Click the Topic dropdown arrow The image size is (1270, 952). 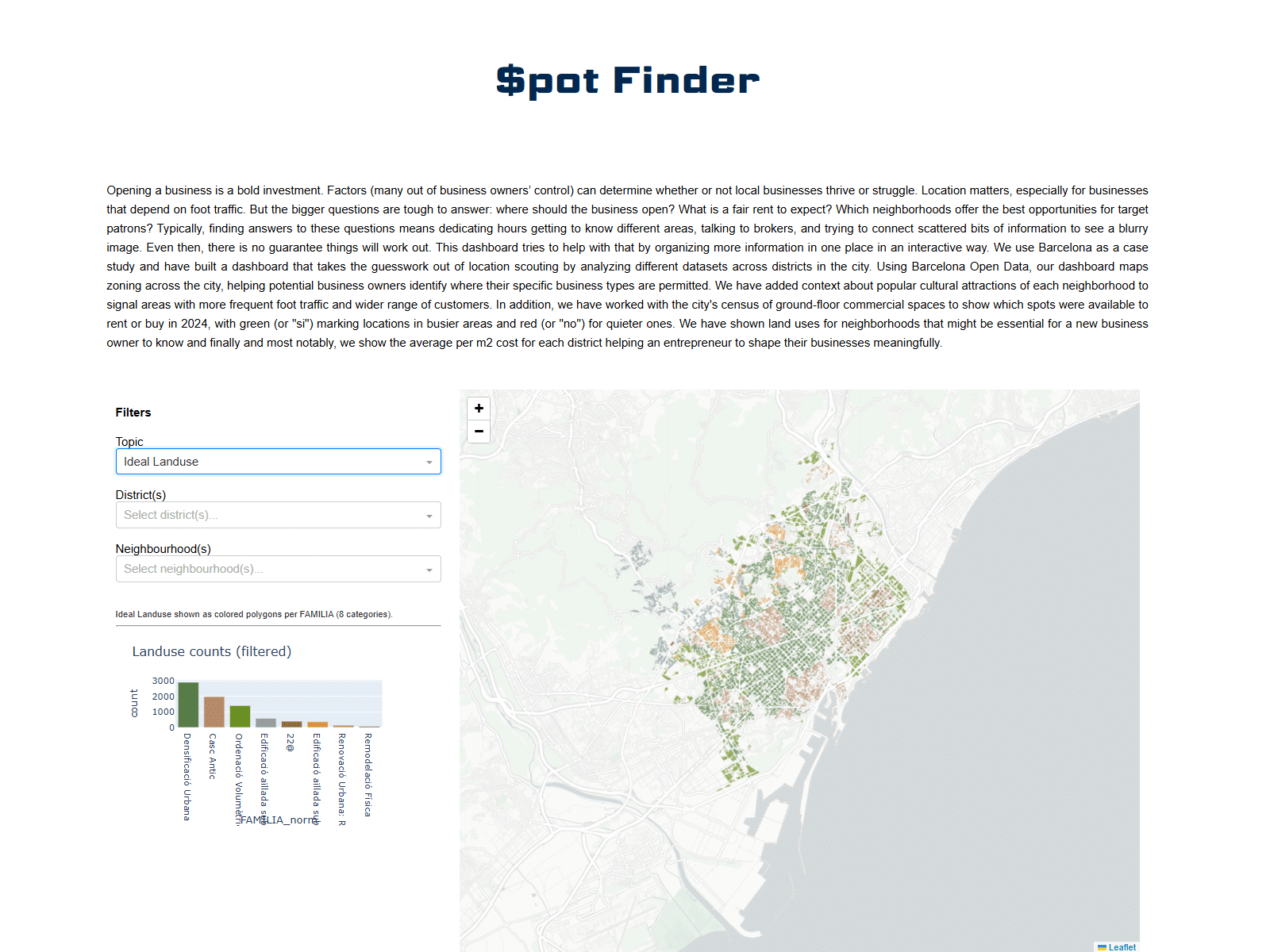coord(430,461)
